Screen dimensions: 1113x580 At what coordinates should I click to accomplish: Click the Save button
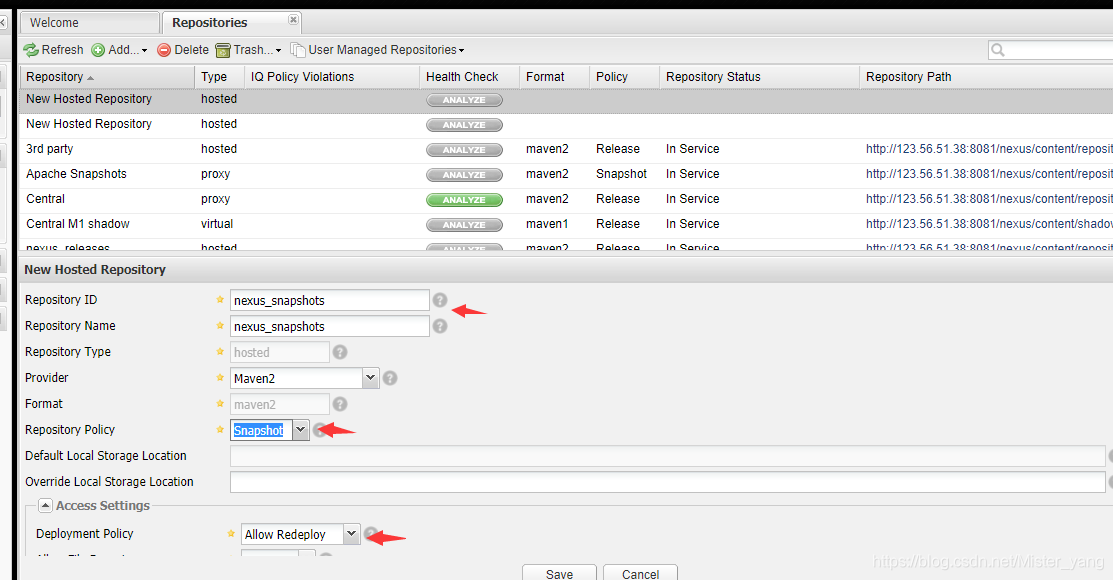point(559,573)
